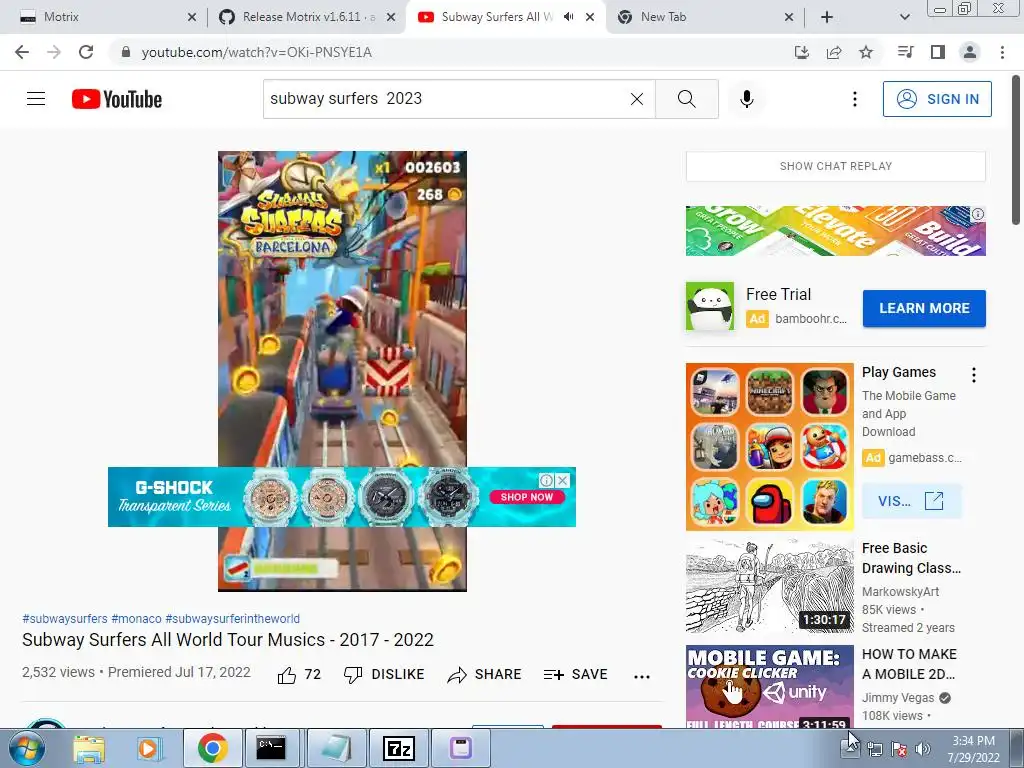Click the volume speaker tray icon

click(x=923, y=750)
